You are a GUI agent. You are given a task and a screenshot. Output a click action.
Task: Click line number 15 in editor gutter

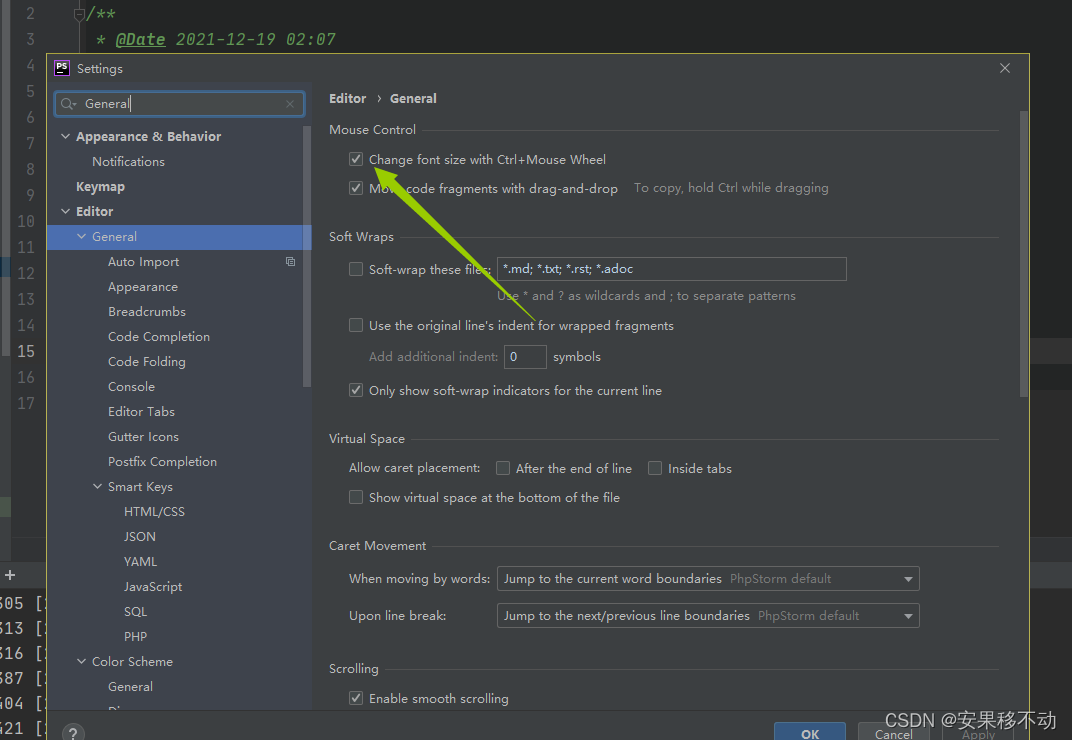[26, 352]
